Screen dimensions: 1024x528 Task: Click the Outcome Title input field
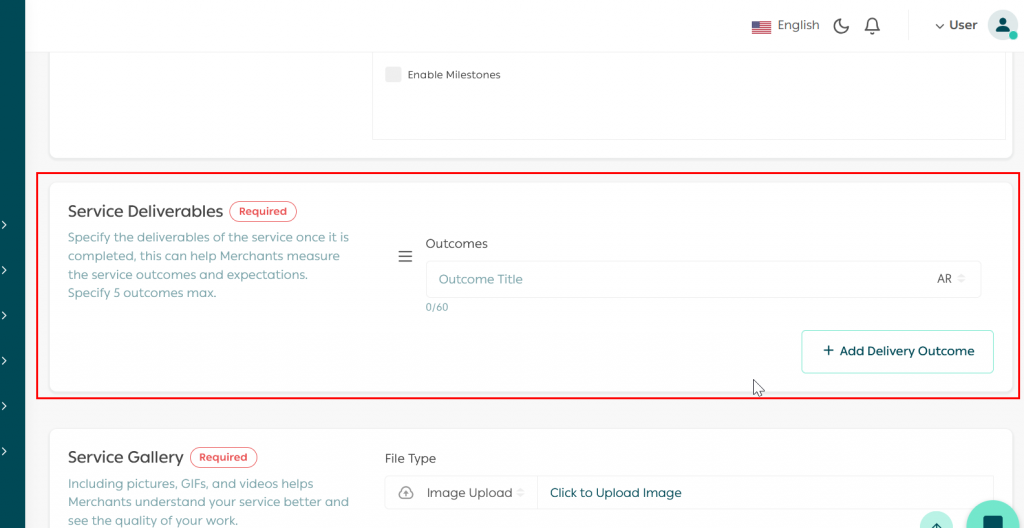tap(680, 280)
